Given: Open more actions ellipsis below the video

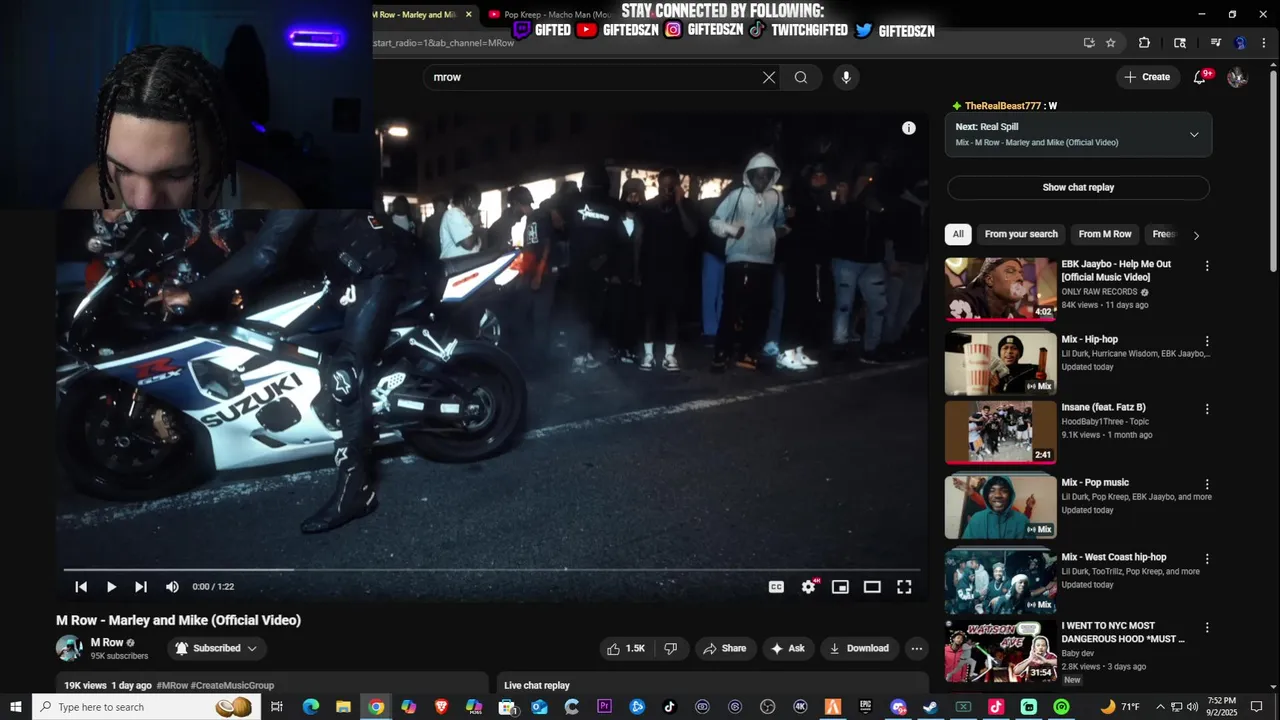Looking at the screenshot, I should pos(916,648).
